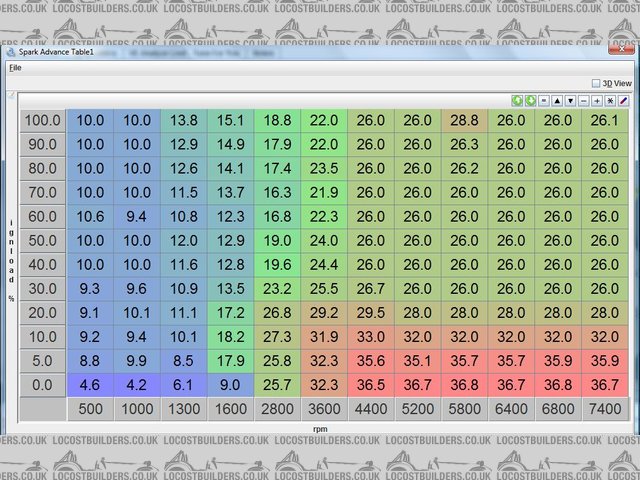Click the red-blue interpolate pen icon
Screen dimensions: 640x480
pos(623,100)
